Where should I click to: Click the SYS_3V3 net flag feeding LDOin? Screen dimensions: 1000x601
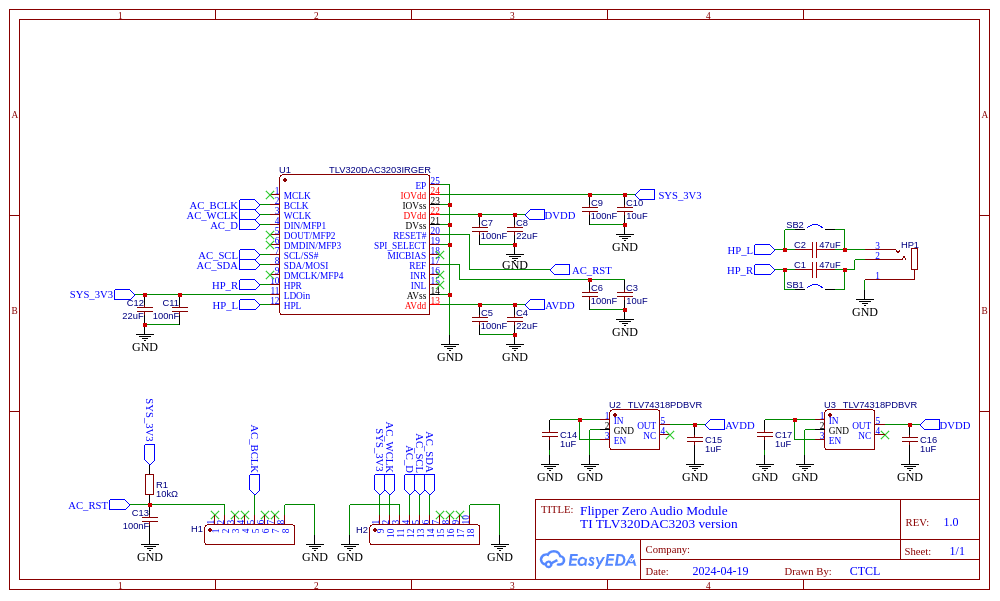pos(125,294)
